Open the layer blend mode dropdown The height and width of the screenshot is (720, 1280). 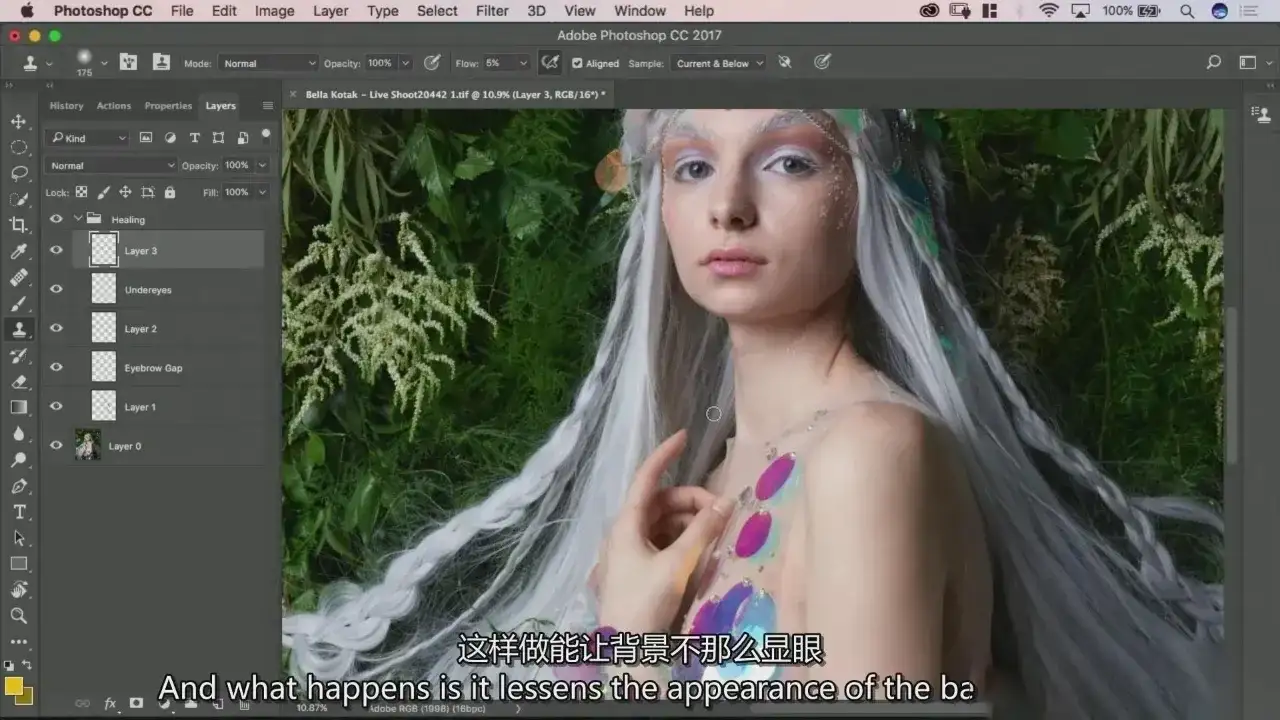point(112,165)
